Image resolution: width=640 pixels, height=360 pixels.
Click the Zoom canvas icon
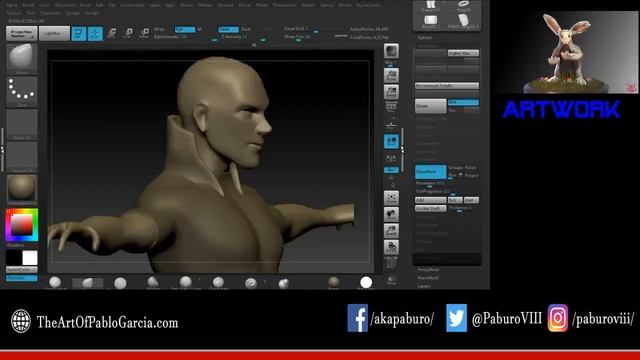coord(391,92)
